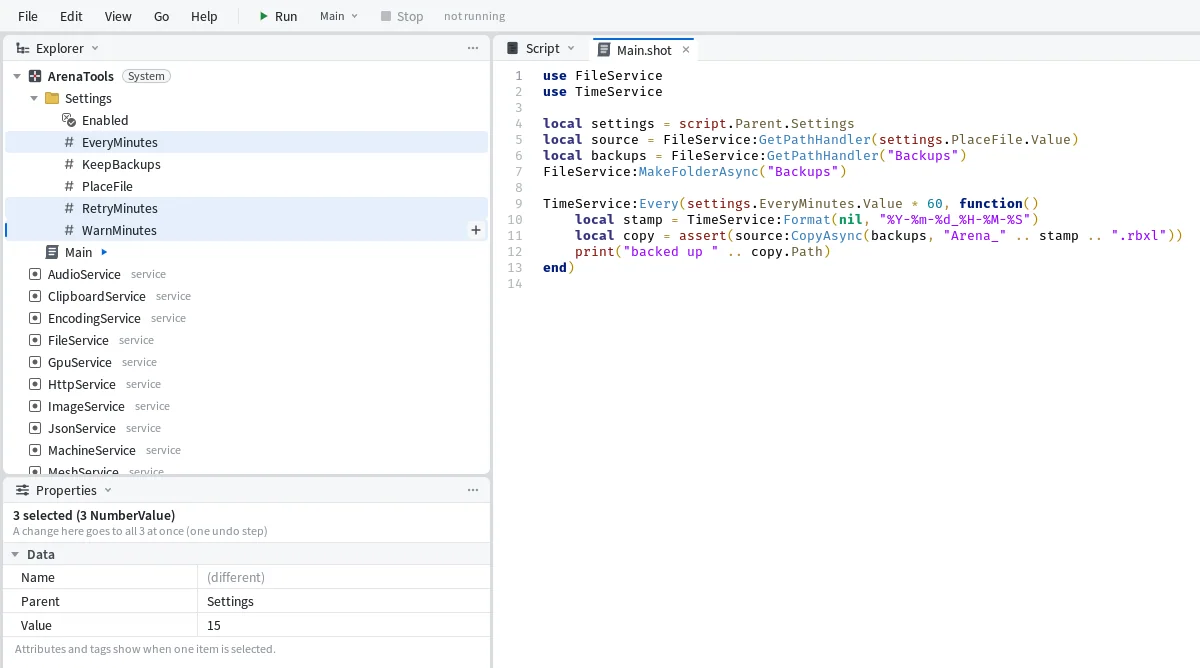Click the Run button
This screenshot has width=1200, height=668.
[278, 16]
